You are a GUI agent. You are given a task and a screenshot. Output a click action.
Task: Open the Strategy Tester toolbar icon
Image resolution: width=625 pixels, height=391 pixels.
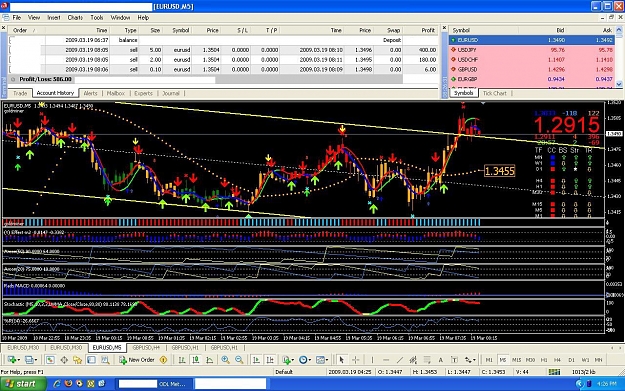105,360
